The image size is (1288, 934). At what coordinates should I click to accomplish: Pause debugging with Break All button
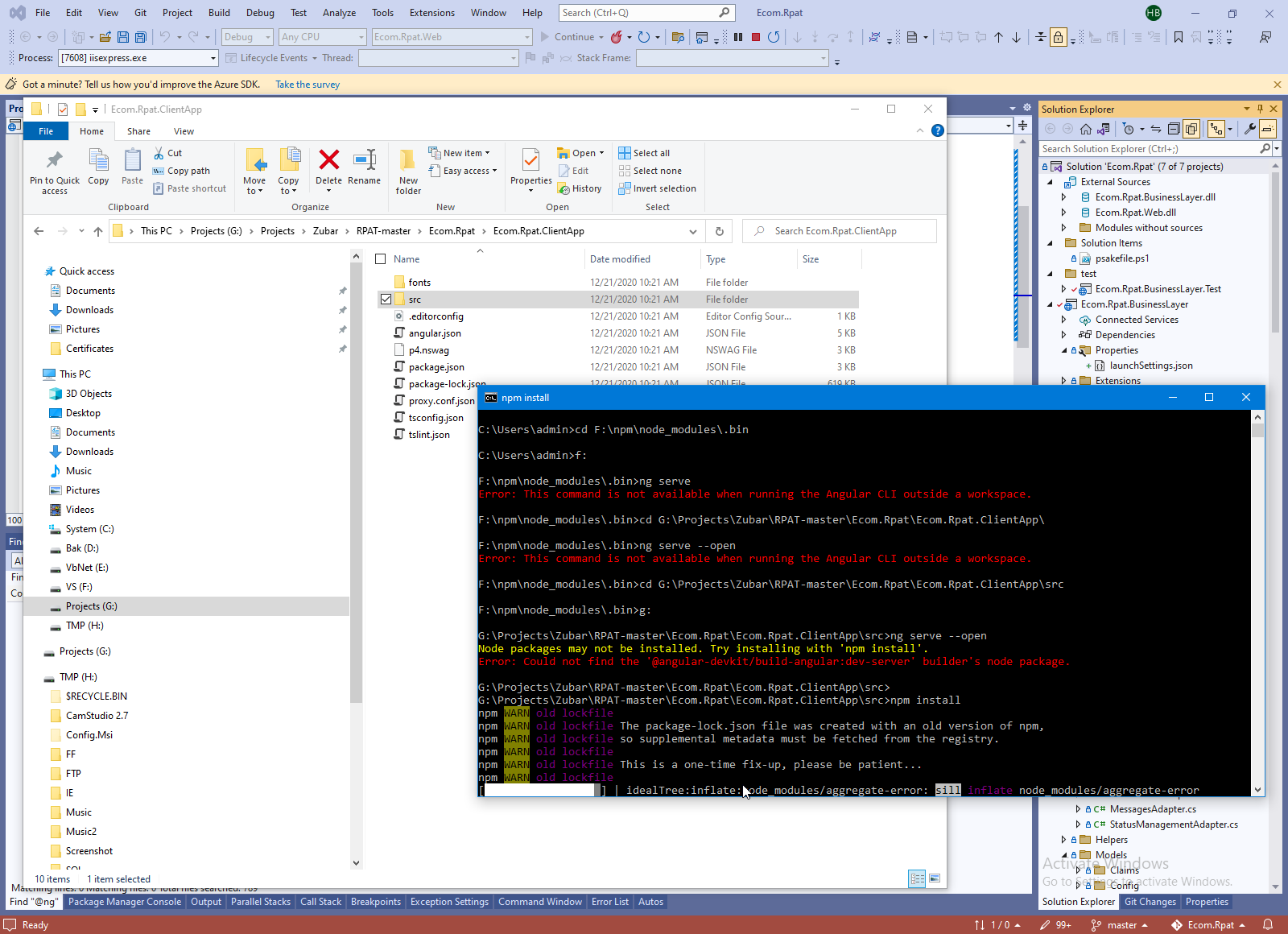[x=737, y=37]
